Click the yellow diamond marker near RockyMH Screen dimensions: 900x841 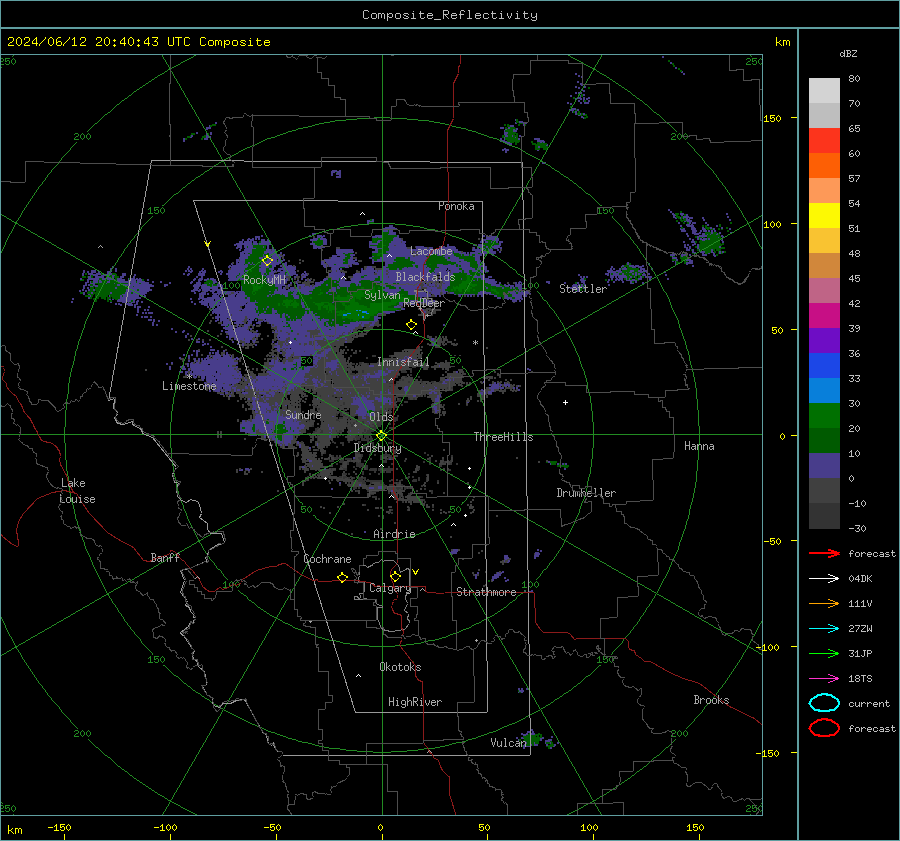point(267,261)
